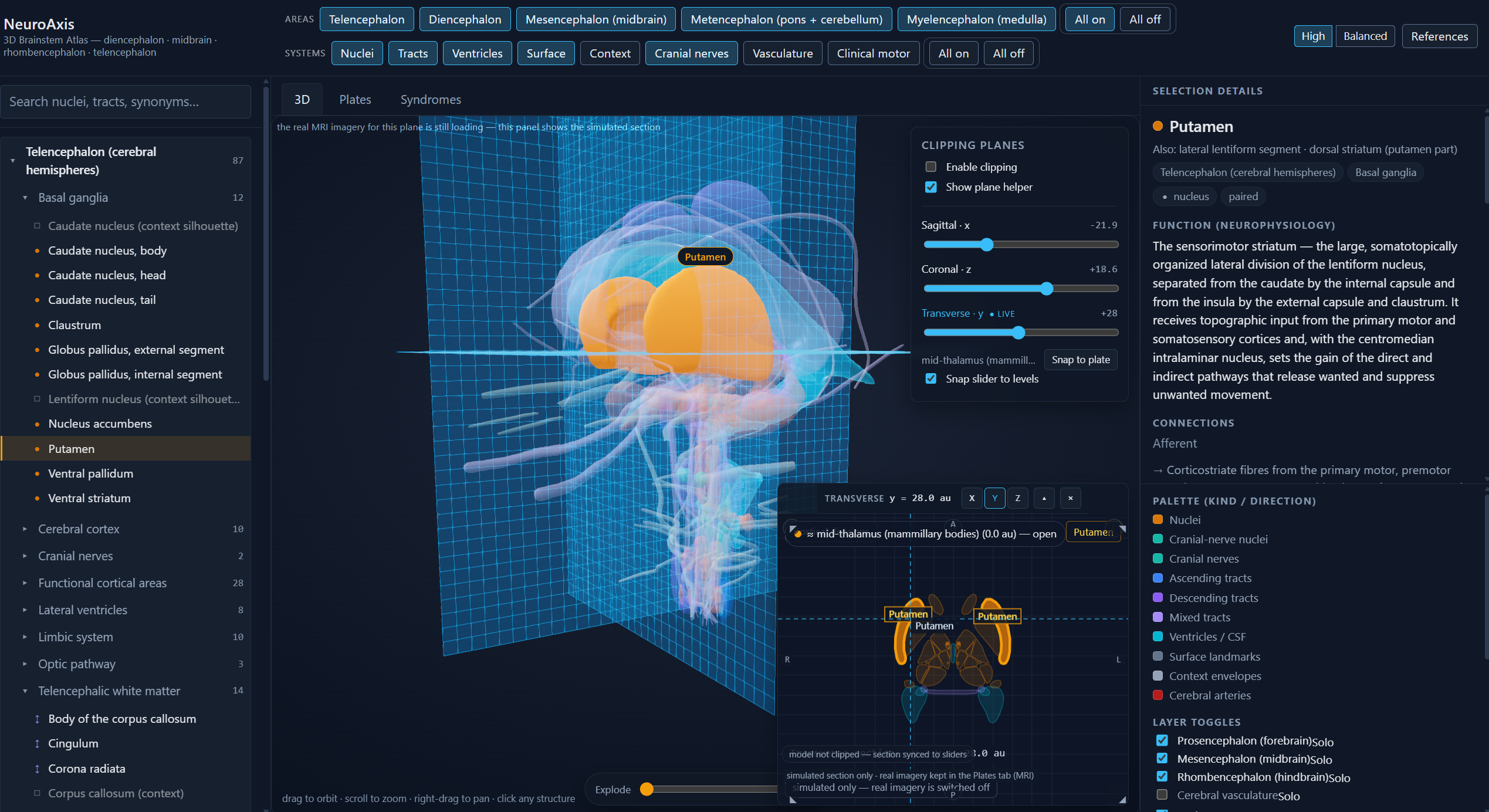Switch the section view to the Z axis
1489x812 pixels.
coord(1017,498)
